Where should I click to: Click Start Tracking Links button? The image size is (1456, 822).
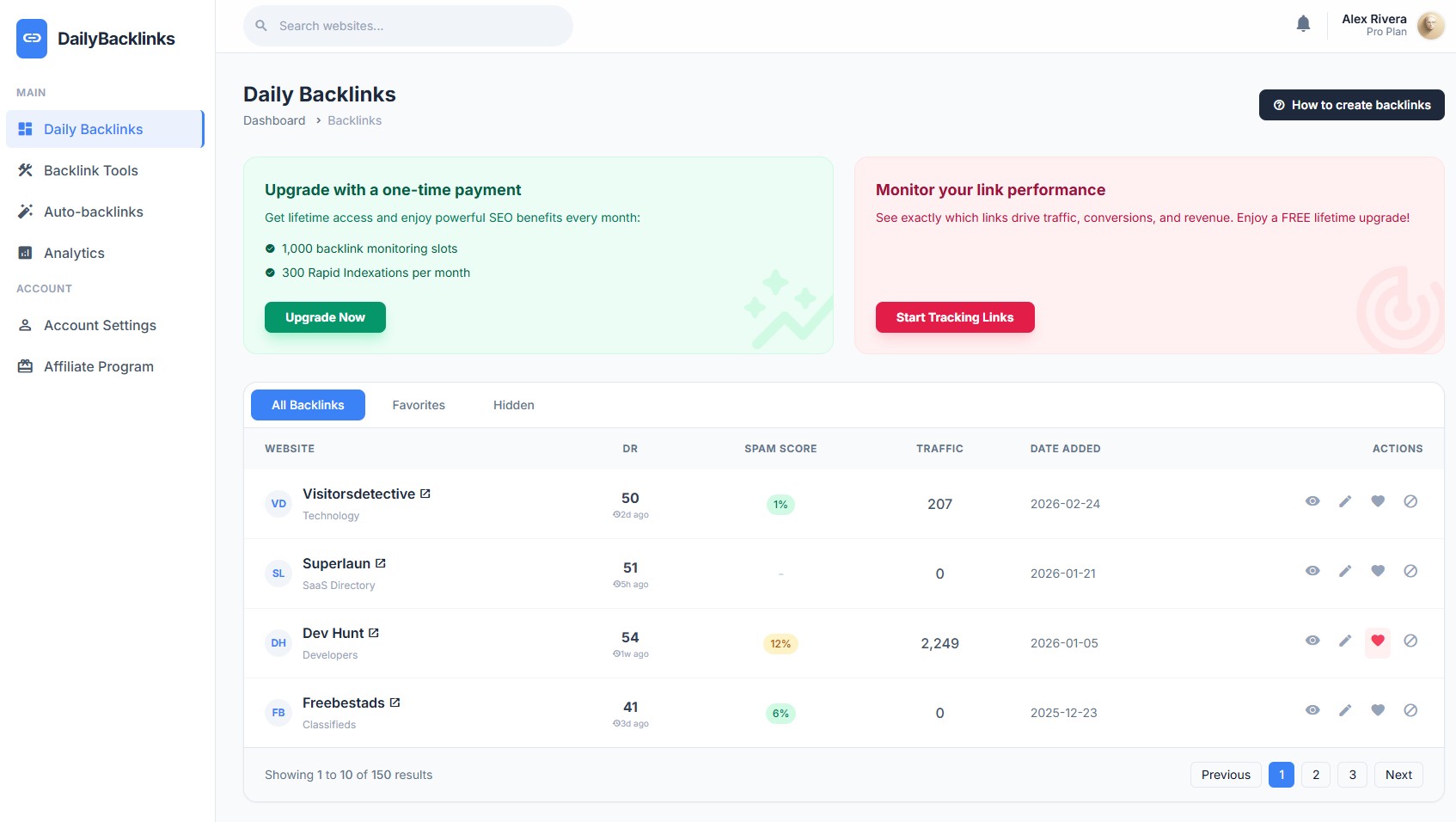click(x=954, y=317)
